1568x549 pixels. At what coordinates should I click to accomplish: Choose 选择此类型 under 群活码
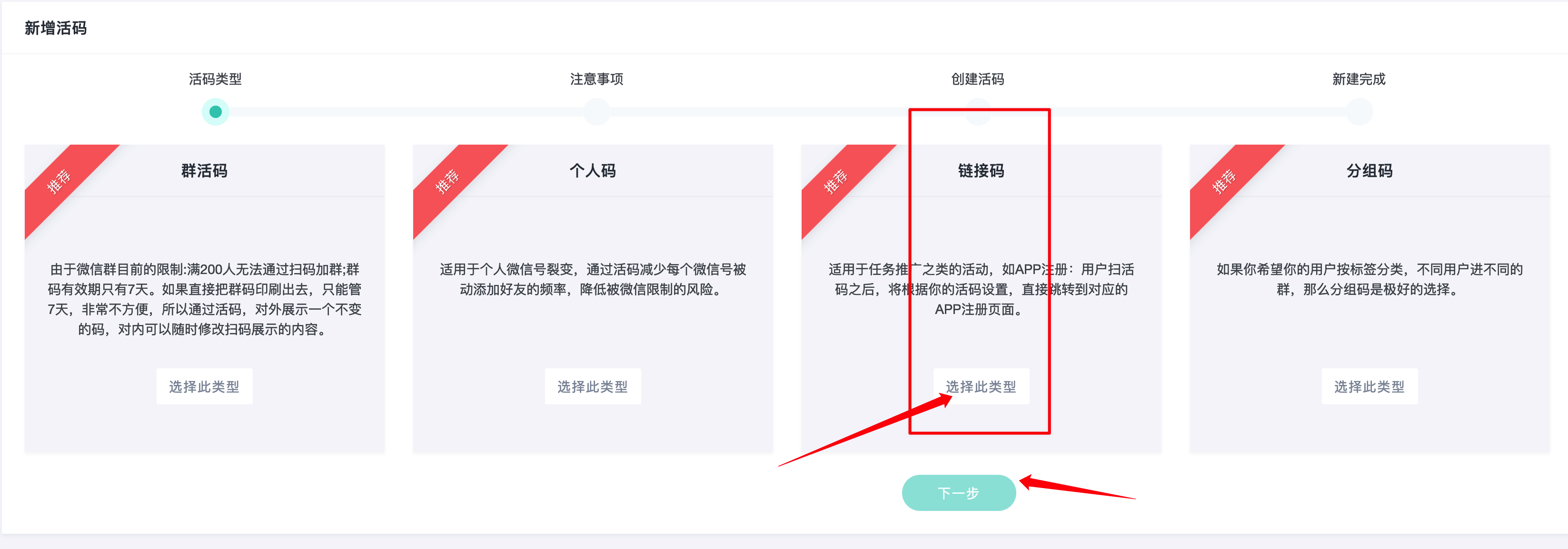(205, 386)
